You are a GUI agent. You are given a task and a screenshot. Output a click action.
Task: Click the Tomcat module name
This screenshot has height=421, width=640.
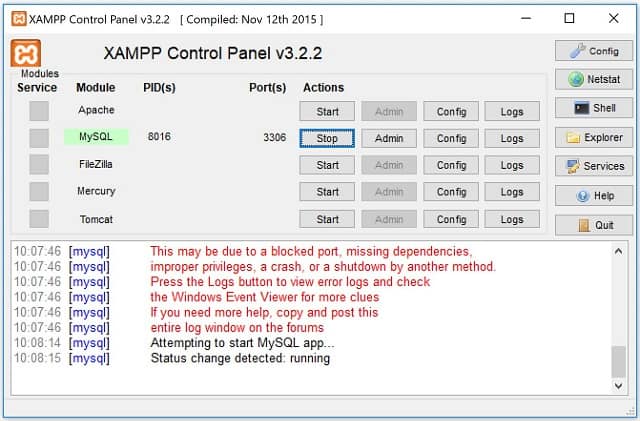pos(96,219)
